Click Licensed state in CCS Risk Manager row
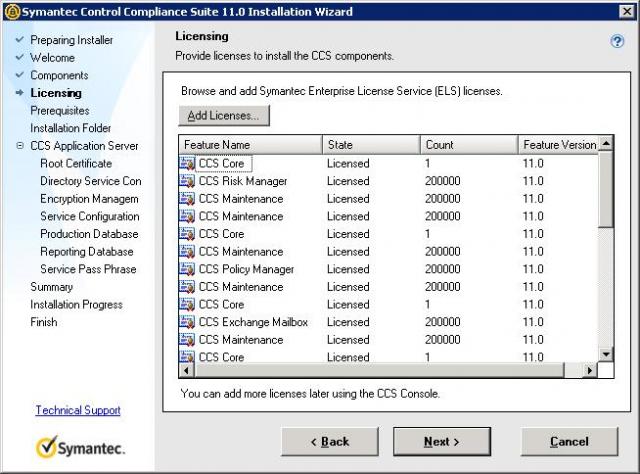640x474 pixels. click(348, 181)
